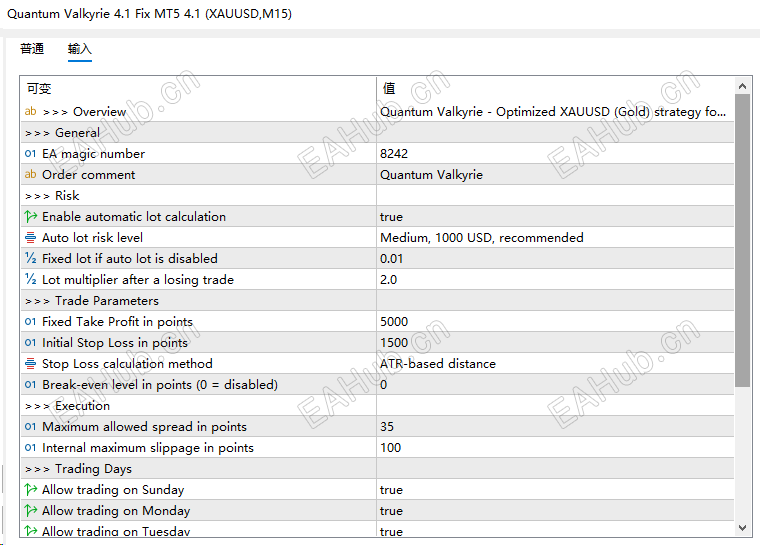
Task: Switch to the 普通 tab
Action: [32, 49]
